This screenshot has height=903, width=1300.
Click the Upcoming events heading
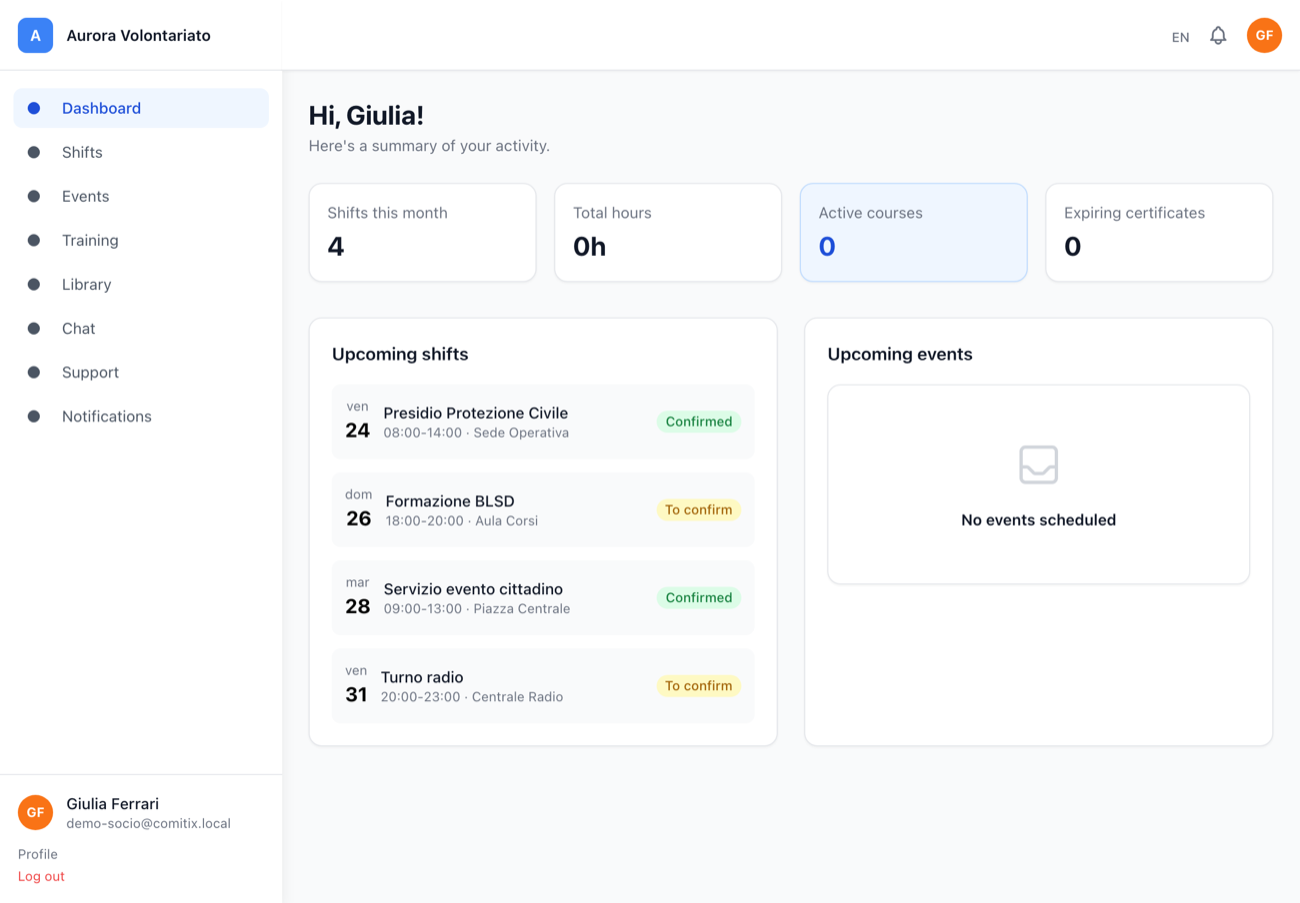tap(900, 354)
